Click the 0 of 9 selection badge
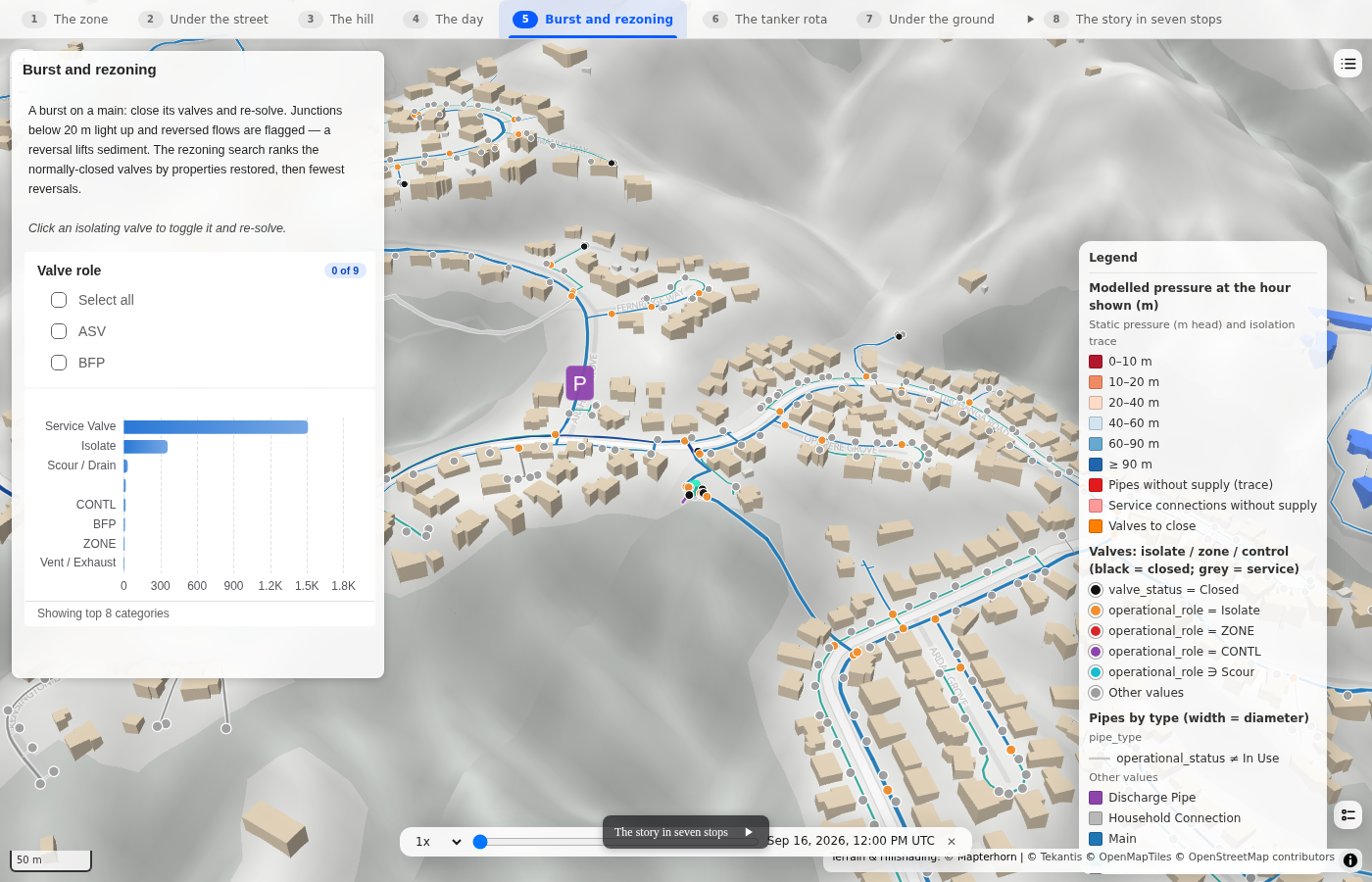Screen dimensions: 1372x882 pos(345,270)
